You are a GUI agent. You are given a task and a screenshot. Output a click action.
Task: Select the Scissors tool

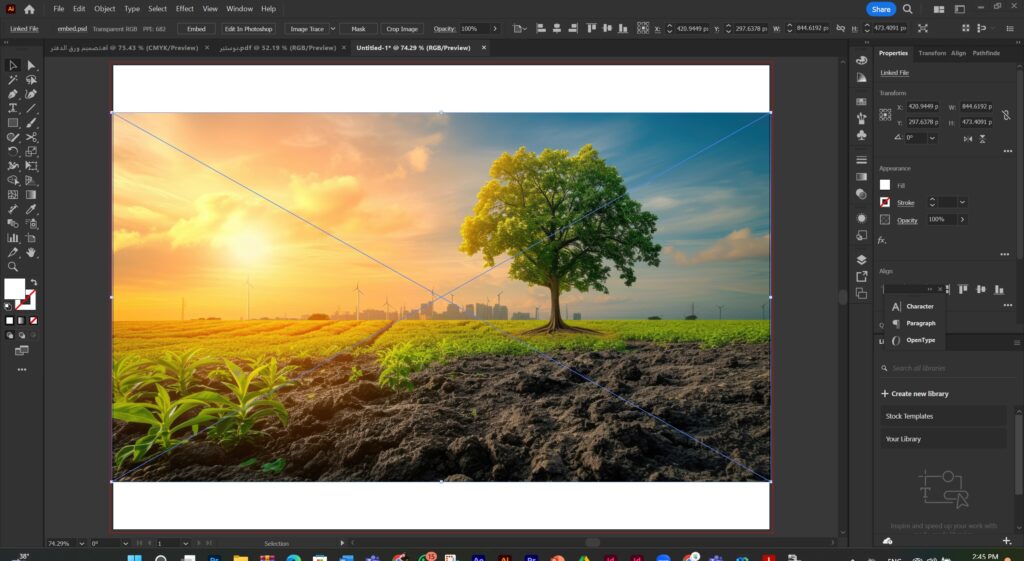click(31, 137)
